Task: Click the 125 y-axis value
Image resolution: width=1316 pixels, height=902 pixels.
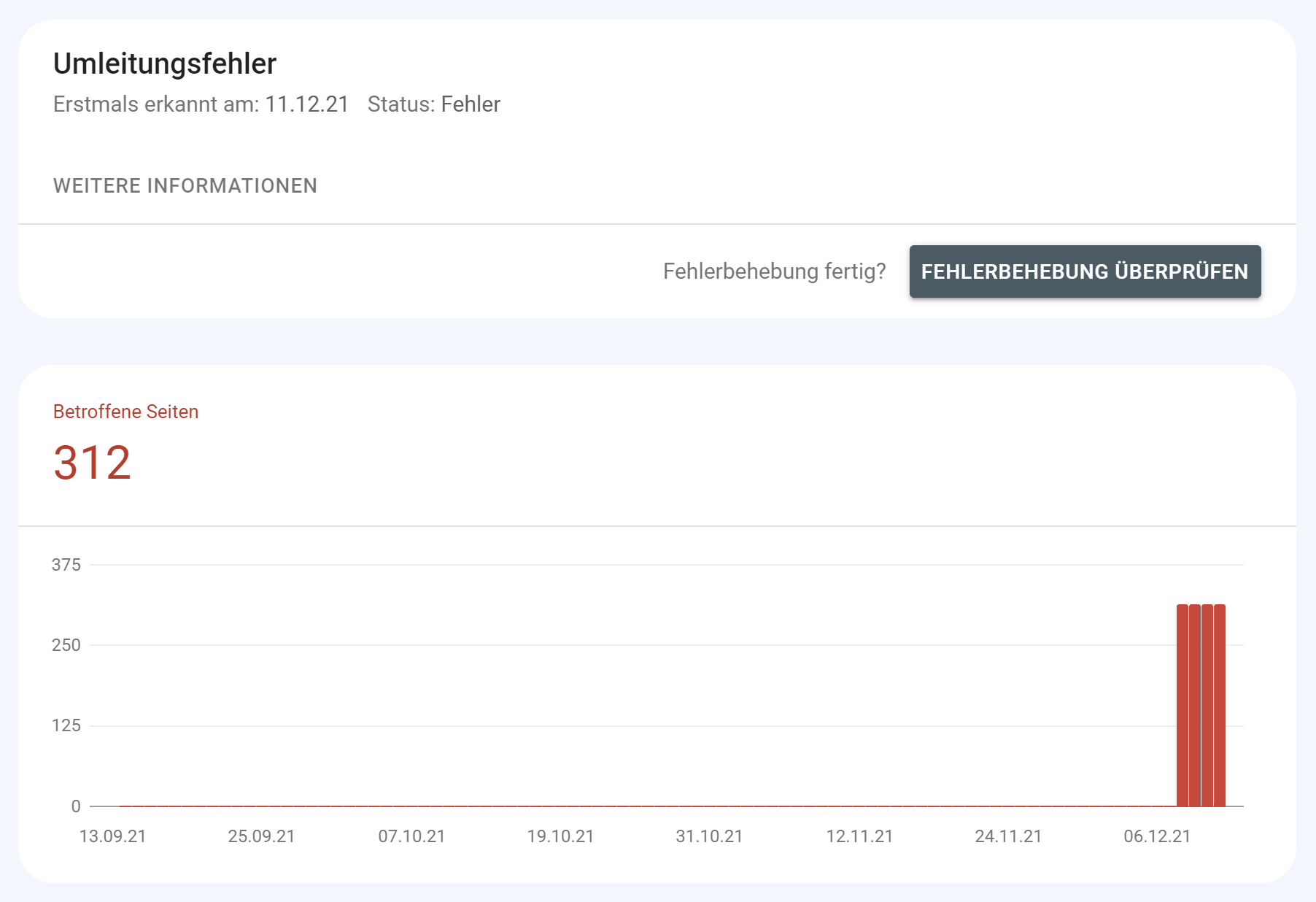Action: [x=67, y=726]
